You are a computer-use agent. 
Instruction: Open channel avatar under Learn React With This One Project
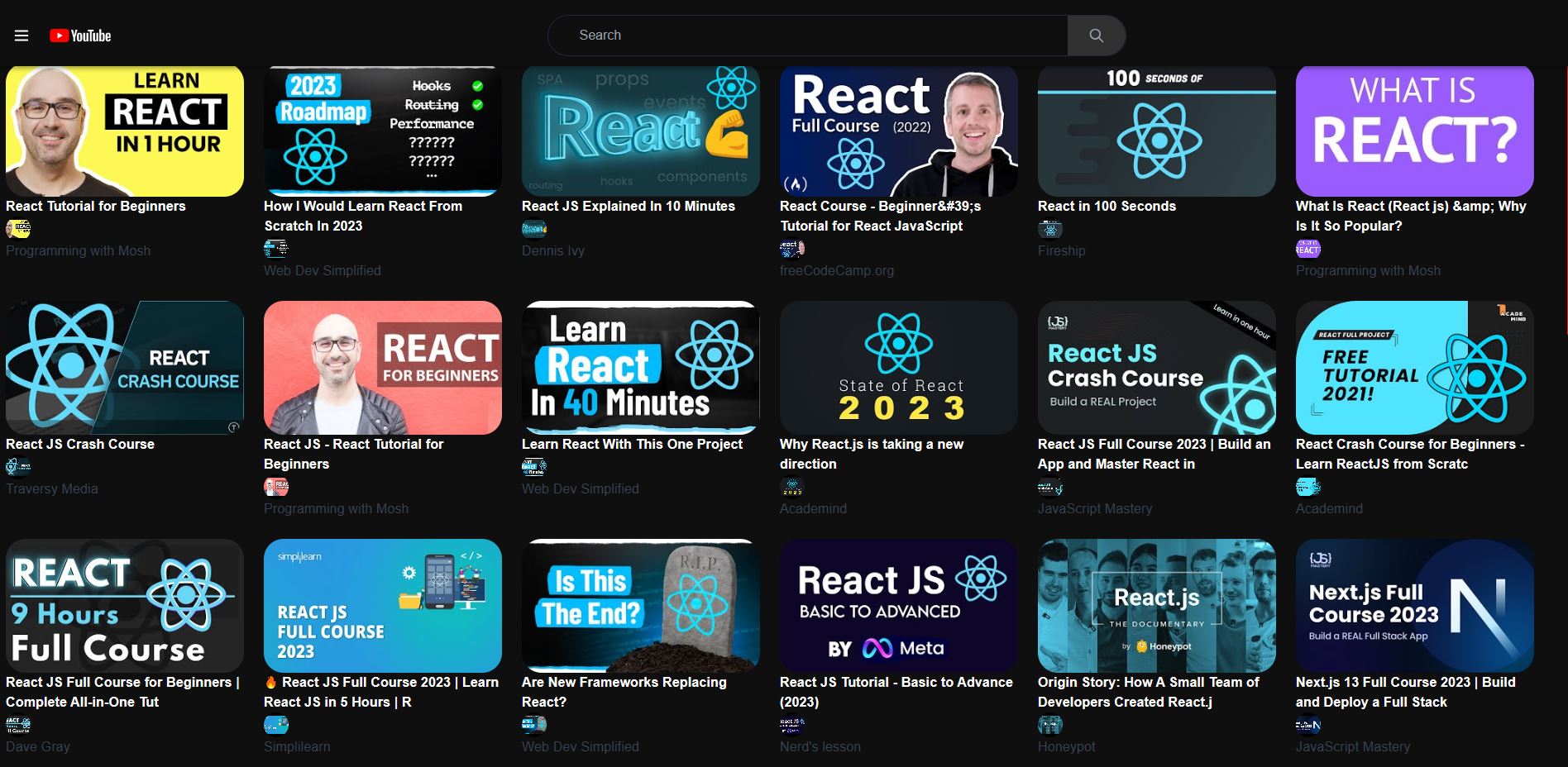tap(534, 467)
